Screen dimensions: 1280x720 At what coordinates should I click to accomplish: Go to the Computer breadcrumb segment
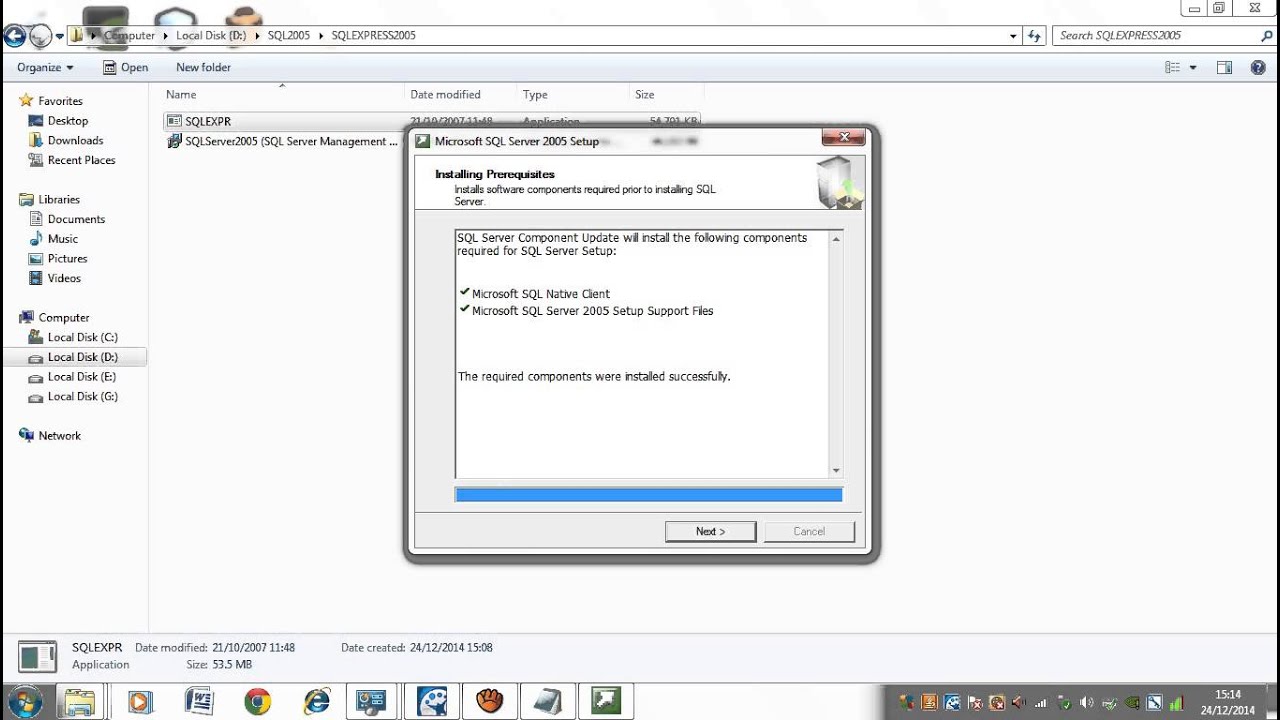click(x=130, y=35)
